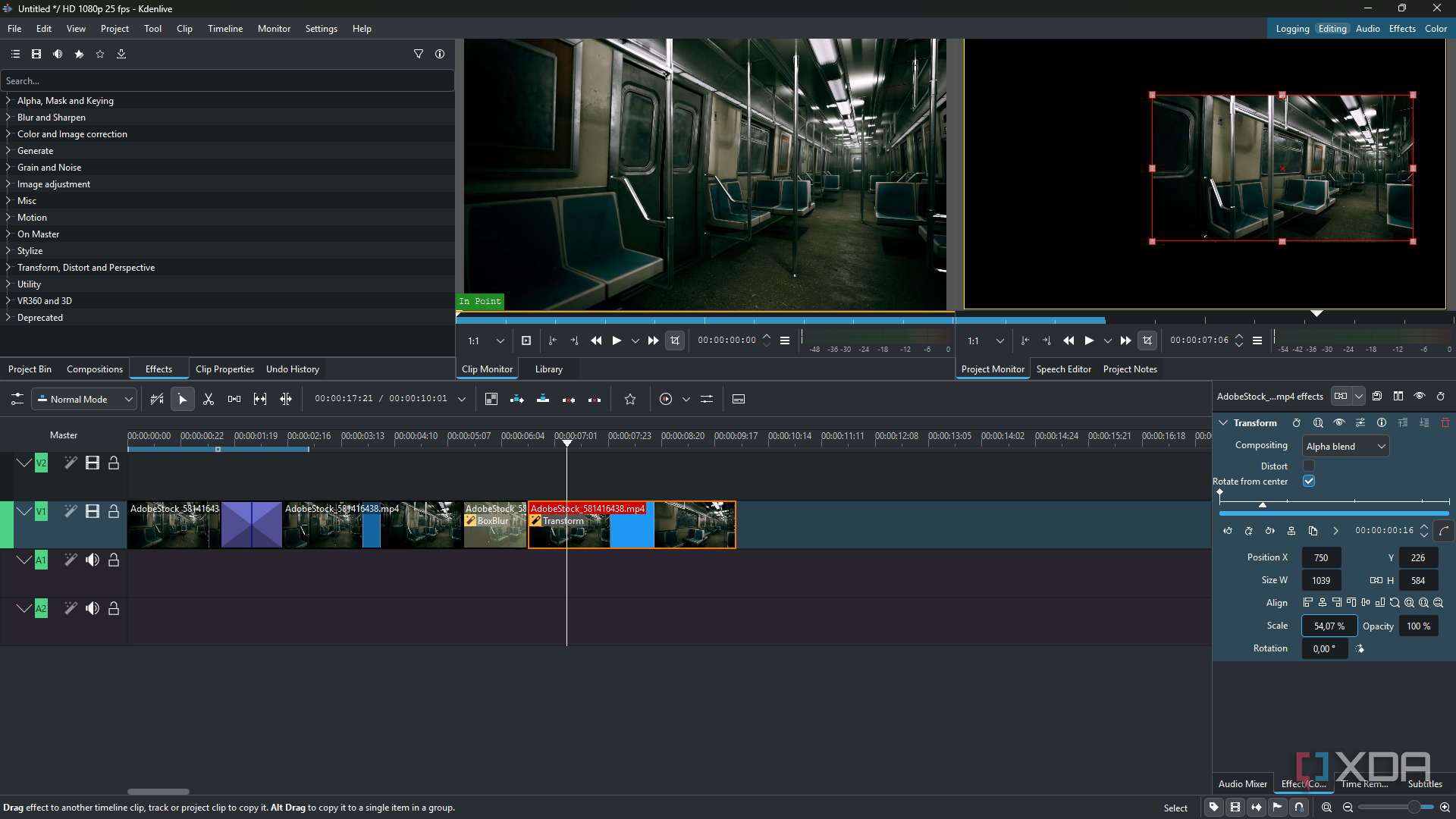The image size is (1456, 819).
Task: Open the Compositing Alpha blend dropdown
Action: click(x=1346, y=446)
